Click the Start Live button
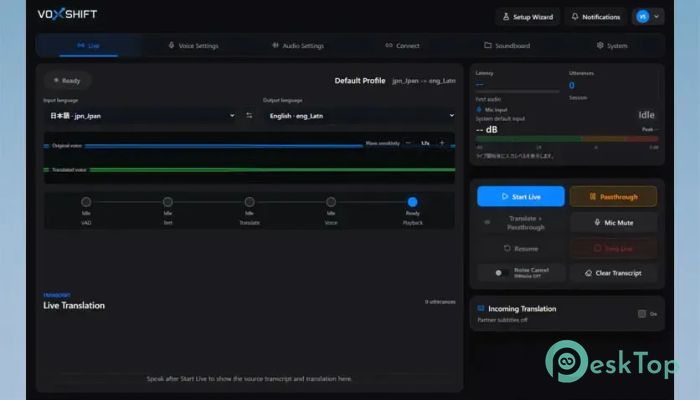 pos(521,196)
